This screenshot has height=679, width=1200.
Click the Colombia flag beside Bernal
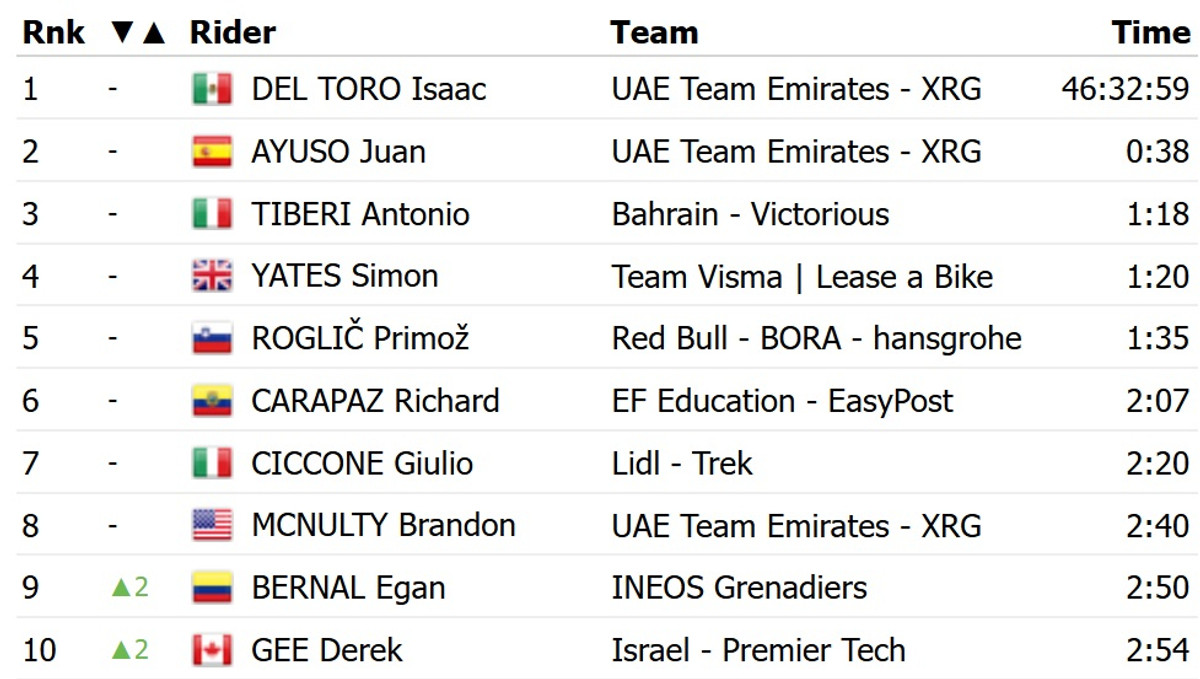pyautogui.click(x=212, y=588)
